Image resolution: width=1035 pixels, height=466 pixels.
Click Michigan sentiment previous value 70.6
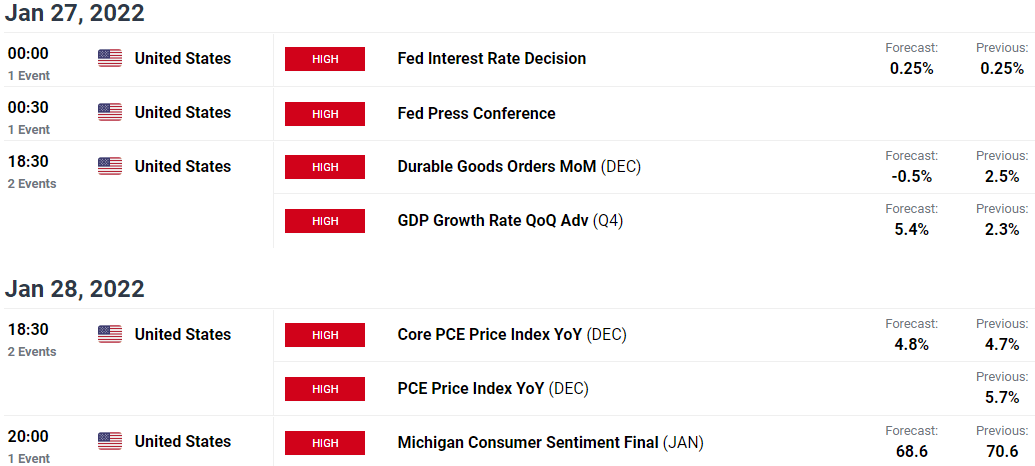click(1003, 451)
